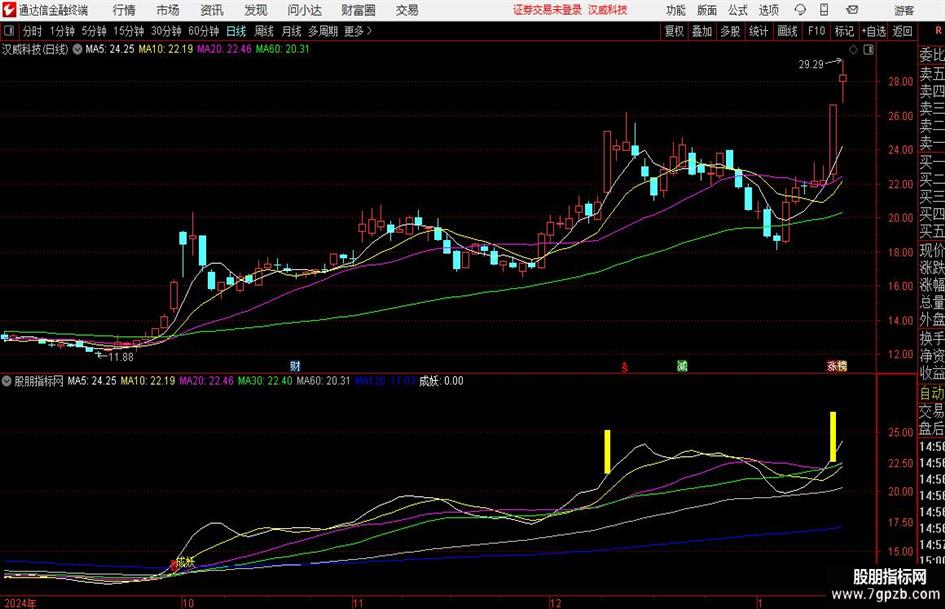
Task: Expand the 汉威科技(日线) indicator dropdown arrow
Action: pos(77,49)
